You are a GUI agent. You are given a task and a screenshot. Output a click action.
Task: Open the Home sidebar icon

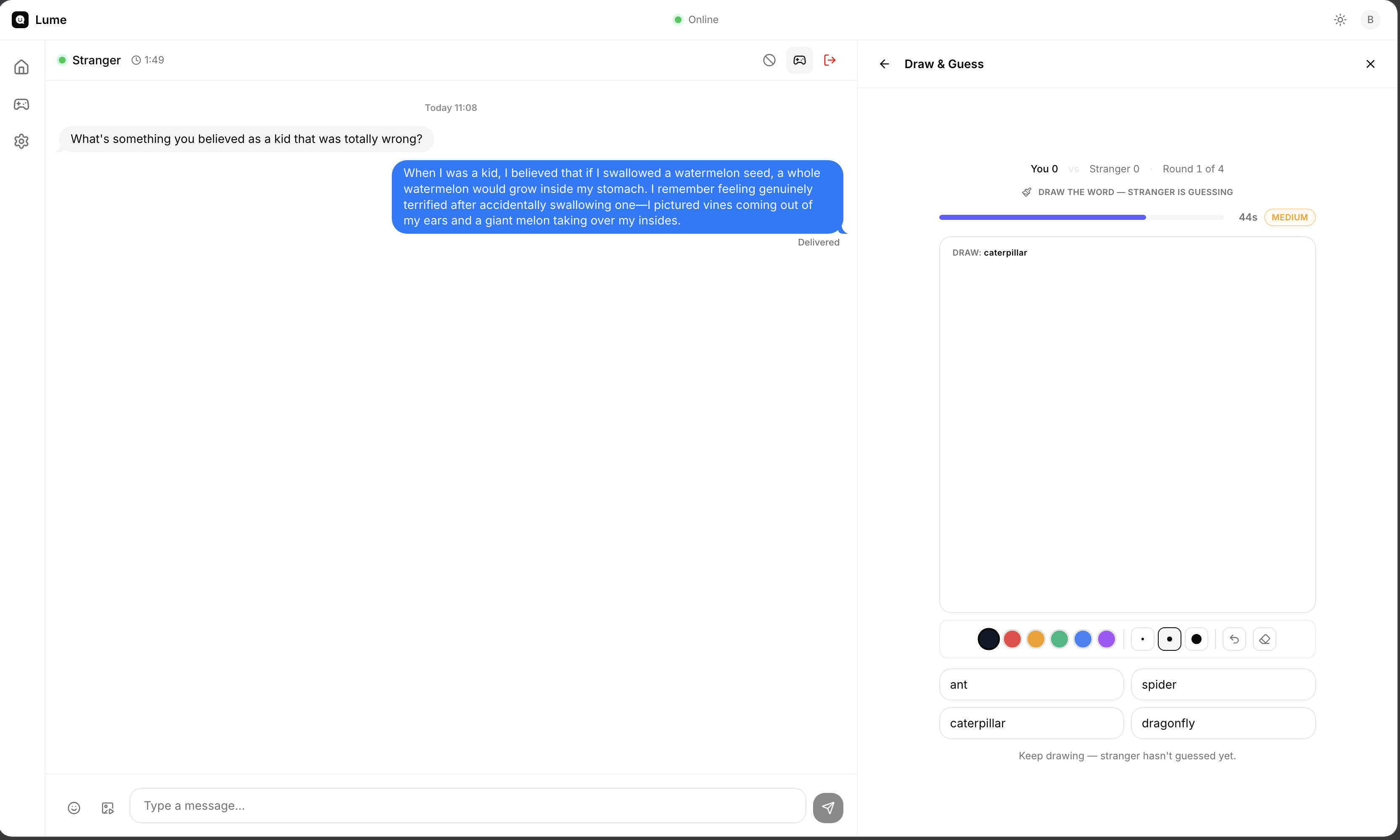pos(21,67)
